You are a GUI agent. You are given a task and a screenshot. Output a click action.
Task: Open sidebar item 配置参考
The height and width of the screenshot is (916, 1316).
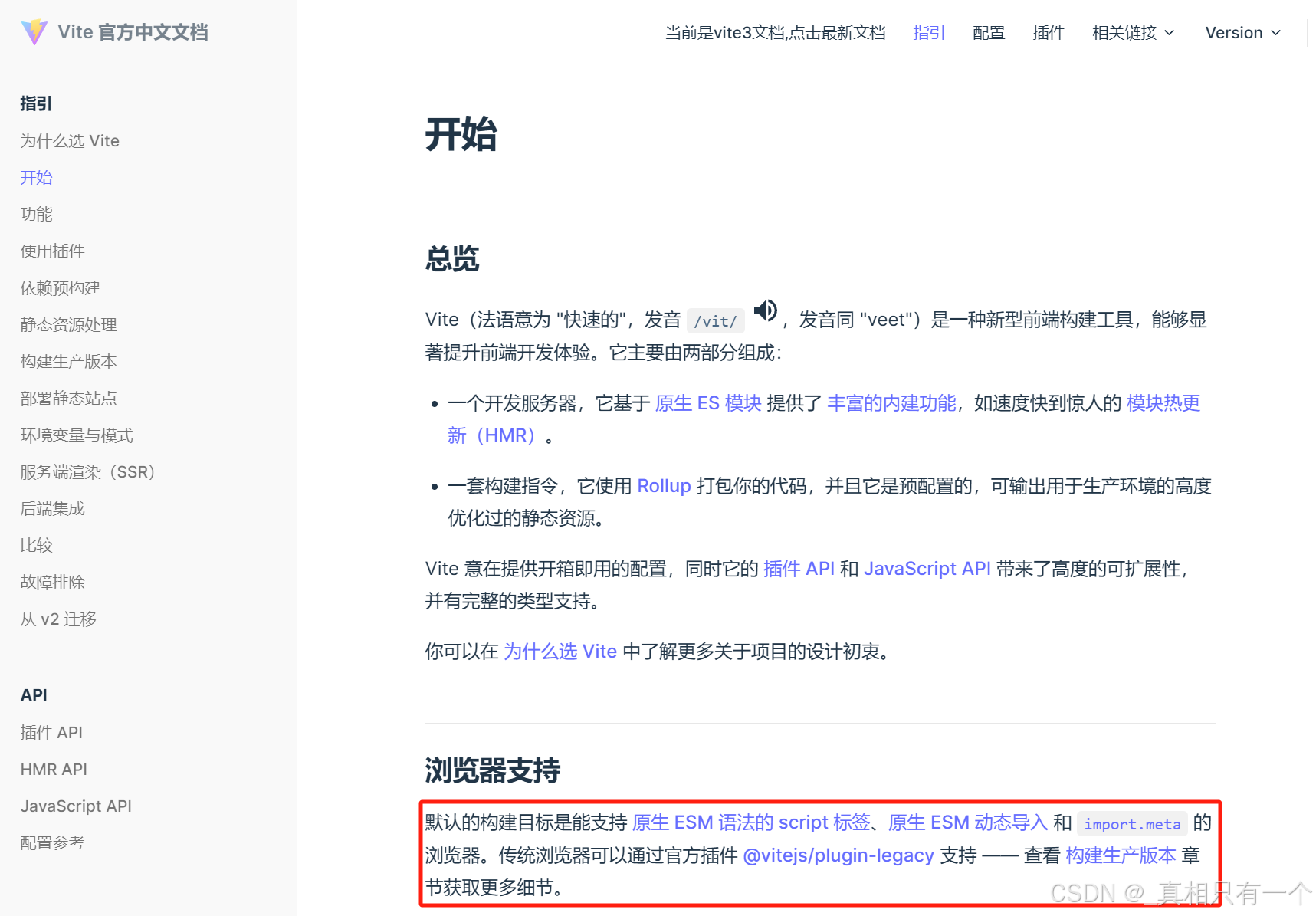(x=52, y=843)
